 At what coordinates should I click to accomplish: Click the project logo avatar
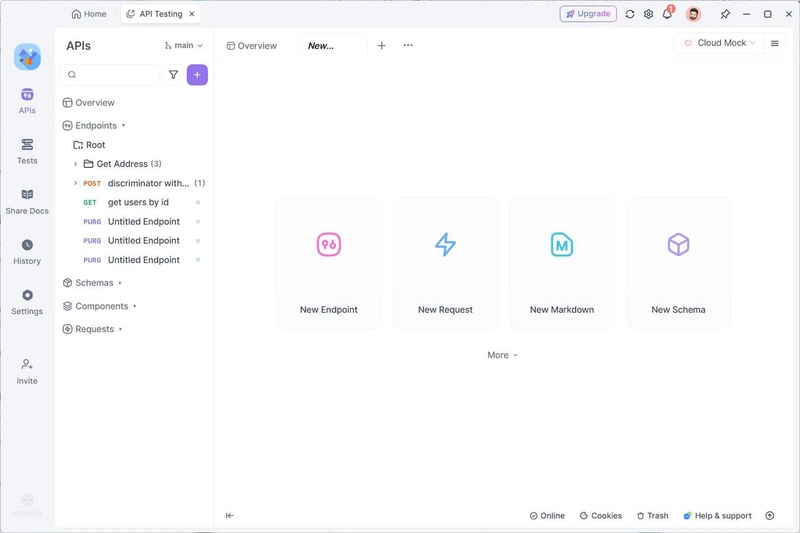(27, 57)
